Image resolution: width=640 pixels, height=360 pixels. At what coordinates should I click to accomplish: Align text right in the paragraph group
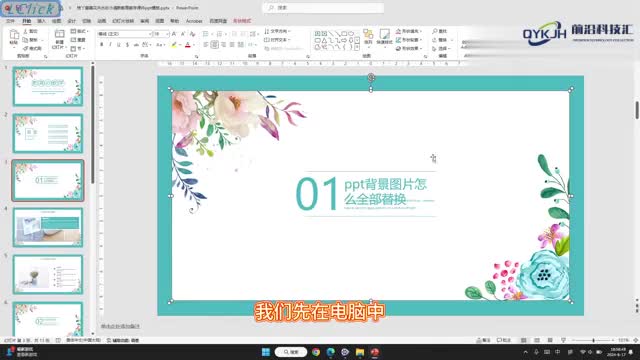[x=223, y=44]
